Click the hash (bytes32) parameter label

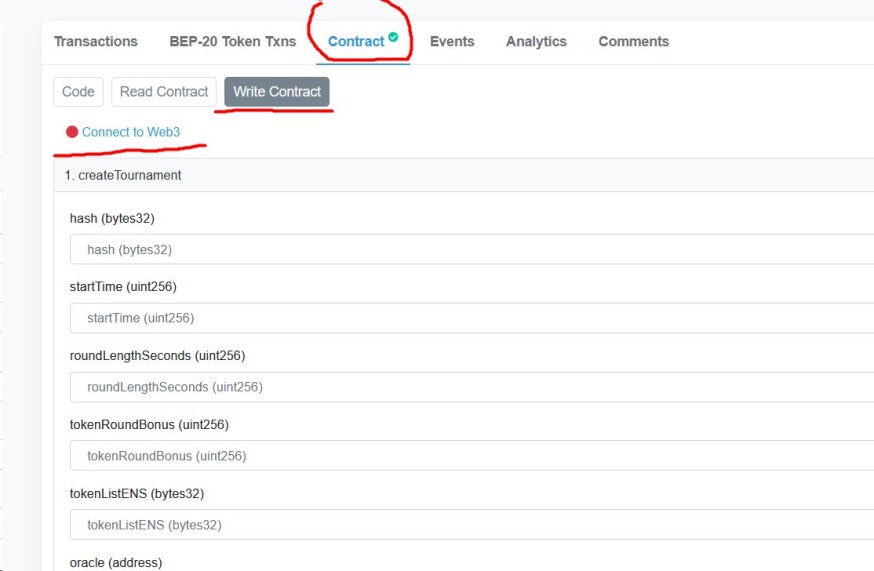112,219
